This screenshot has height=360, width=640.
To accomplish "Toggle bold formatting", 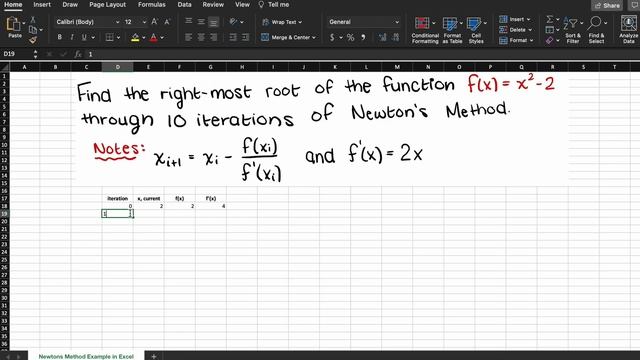I will point(60,37).
